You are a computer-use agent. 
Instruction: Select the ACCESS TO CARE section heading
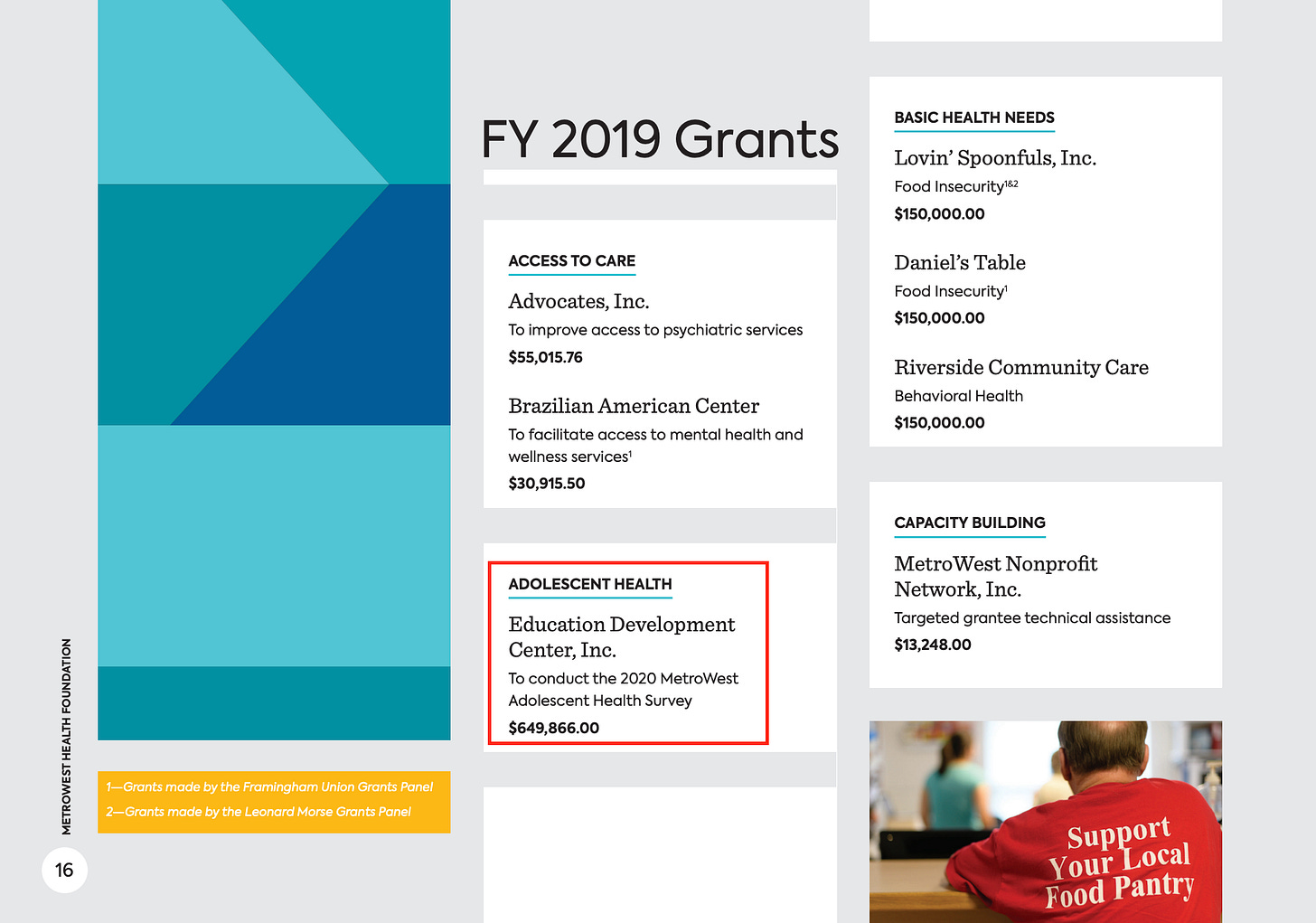click(572, 261)
